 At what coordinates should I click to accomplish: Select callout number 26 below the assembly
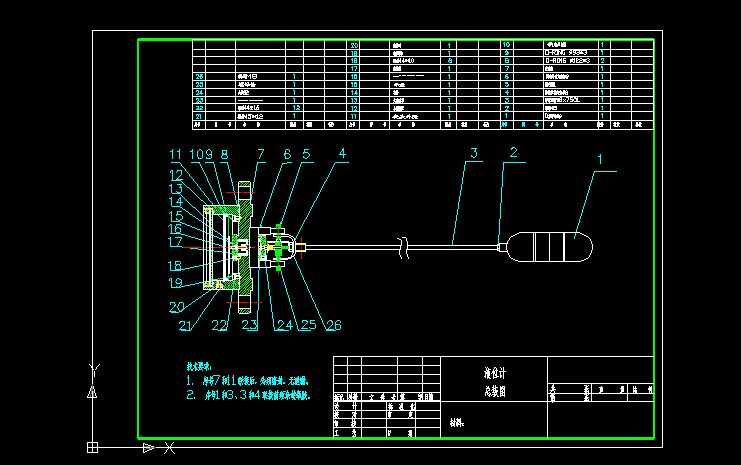pos(334,325)
